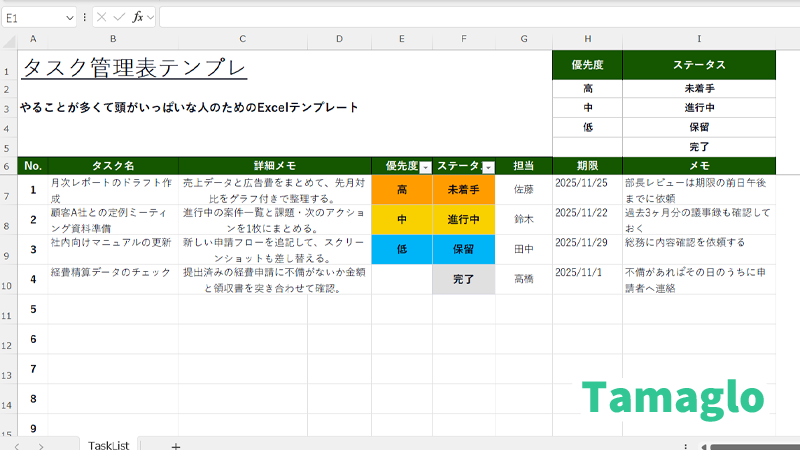Click the blue 保留 status cell
The image size is (800, 450).
[x=464, y=248]
